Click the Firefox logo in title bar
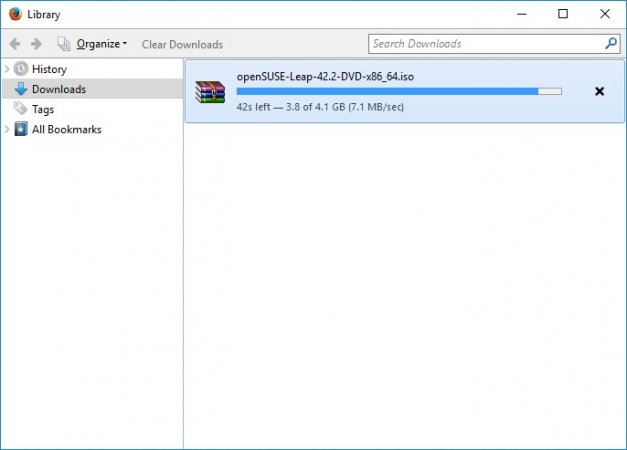This screenshot has width=627, height=450. [15, 14]
